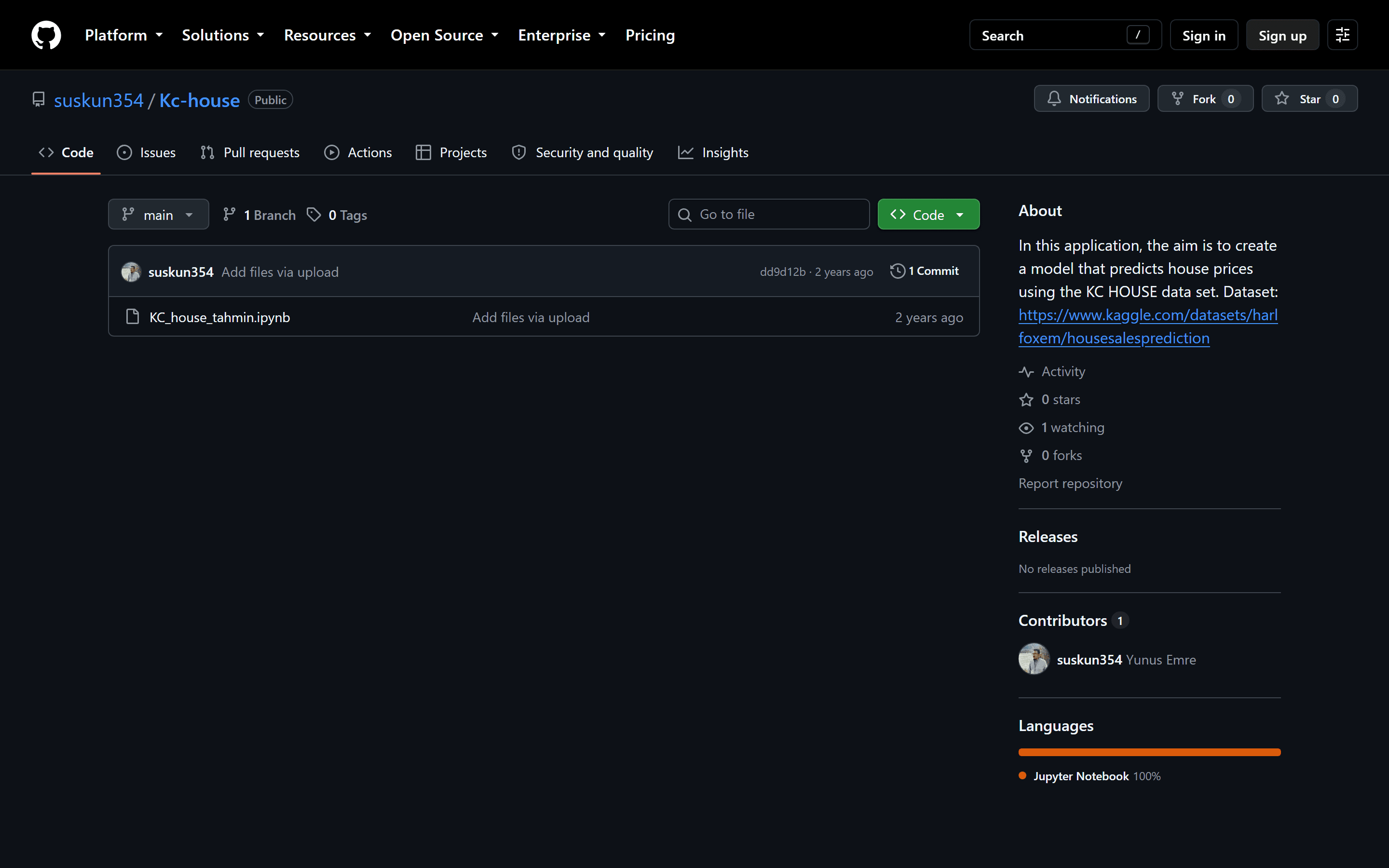Open the Security and quality tab
Image resolution: width=1389 pixels, height=868 pixels.
(x=583, y=153)
